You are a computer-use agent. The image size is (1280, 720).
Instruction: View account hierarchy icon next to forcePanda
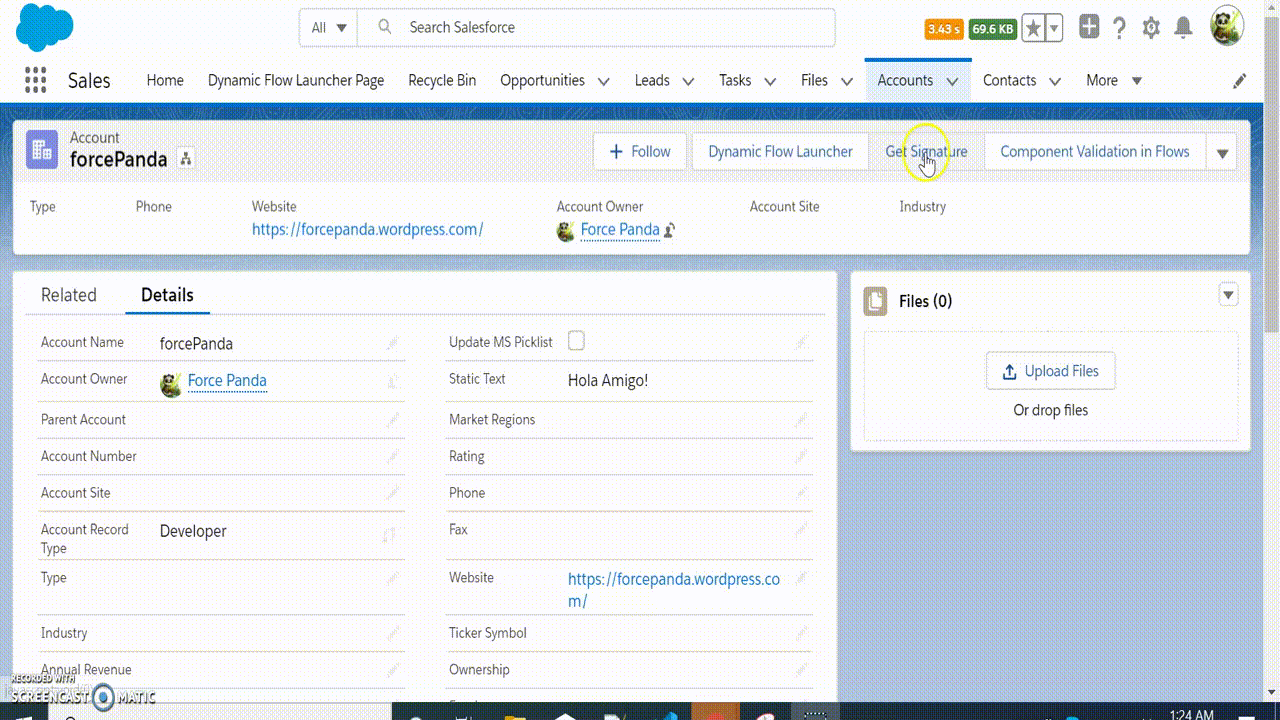point(186,159)
